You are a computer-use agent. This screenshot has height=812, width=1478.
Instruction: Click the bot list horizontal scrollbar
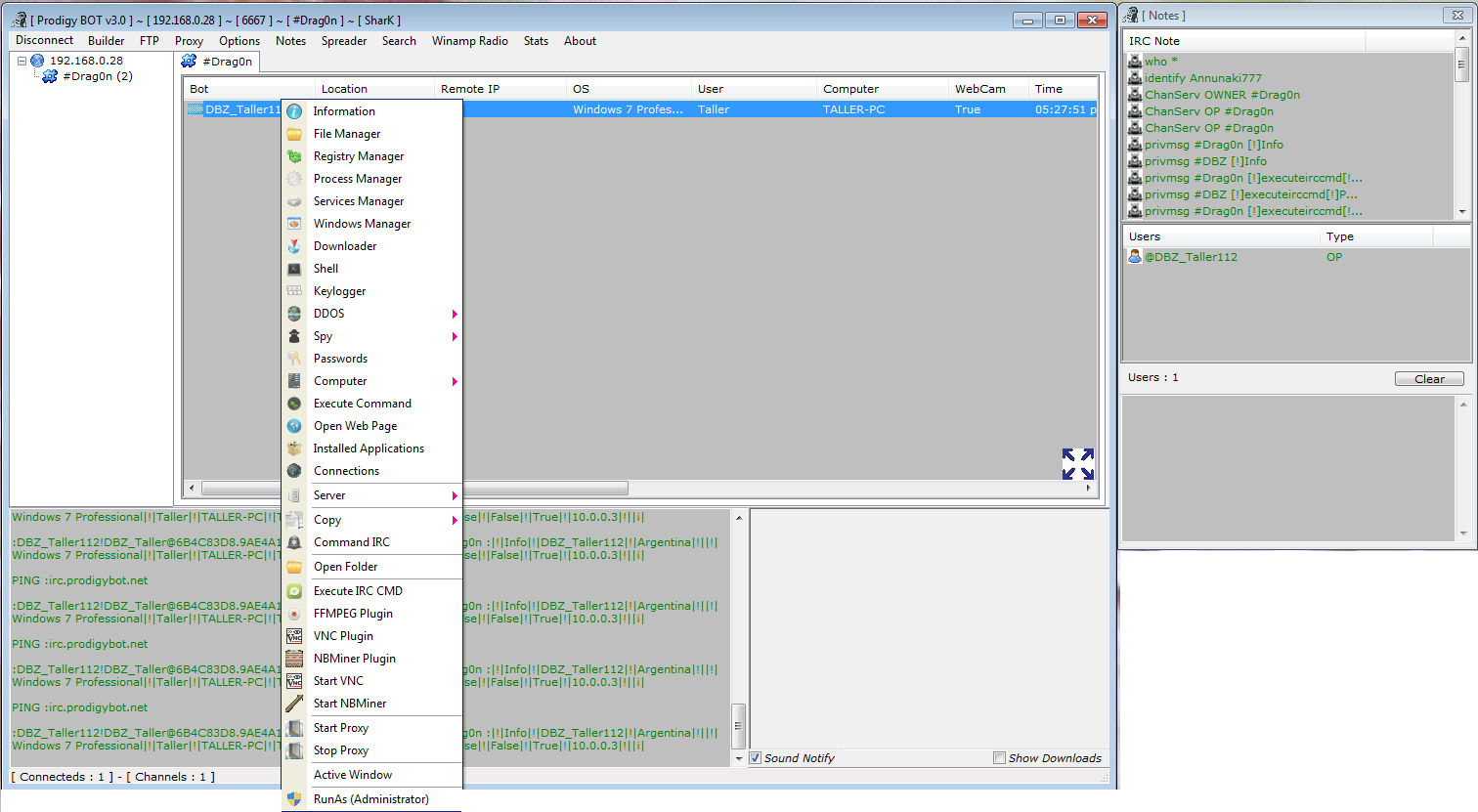(x=547, y=488)
